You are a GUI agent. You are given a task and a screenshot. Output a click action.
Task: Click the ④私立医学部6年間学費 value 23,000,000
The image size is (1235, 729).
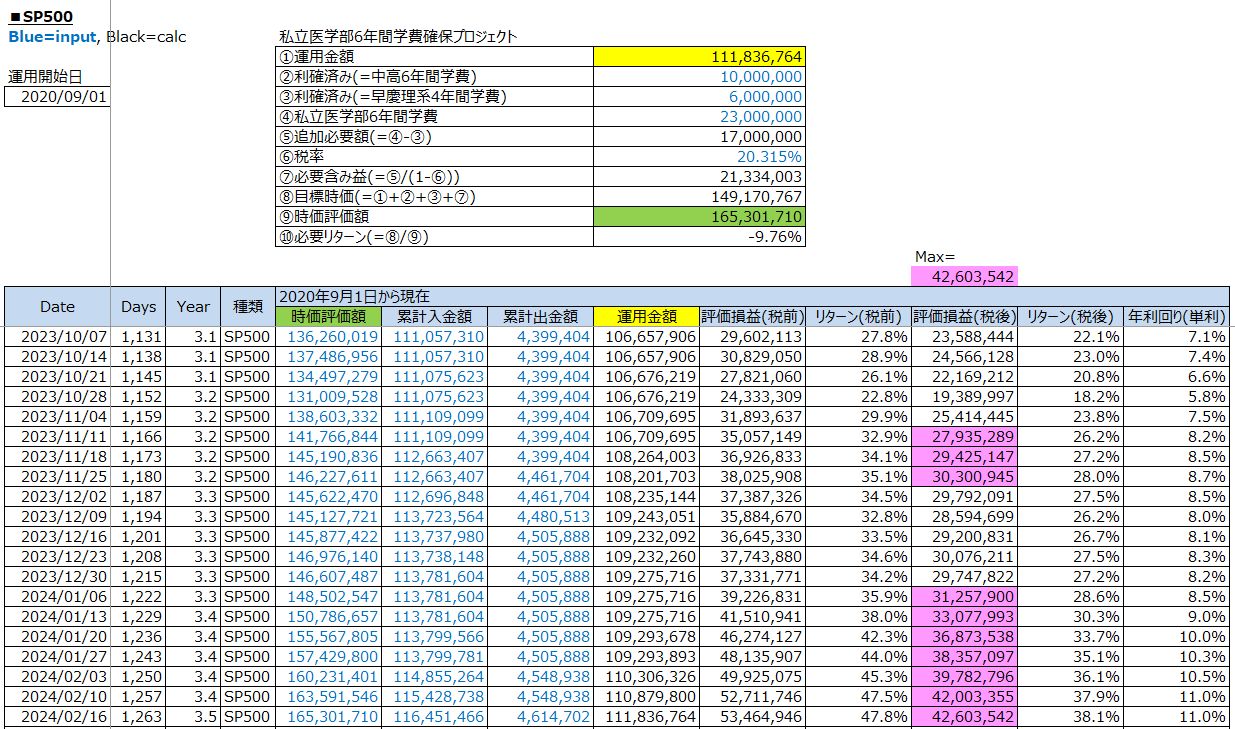click(698, 117)
